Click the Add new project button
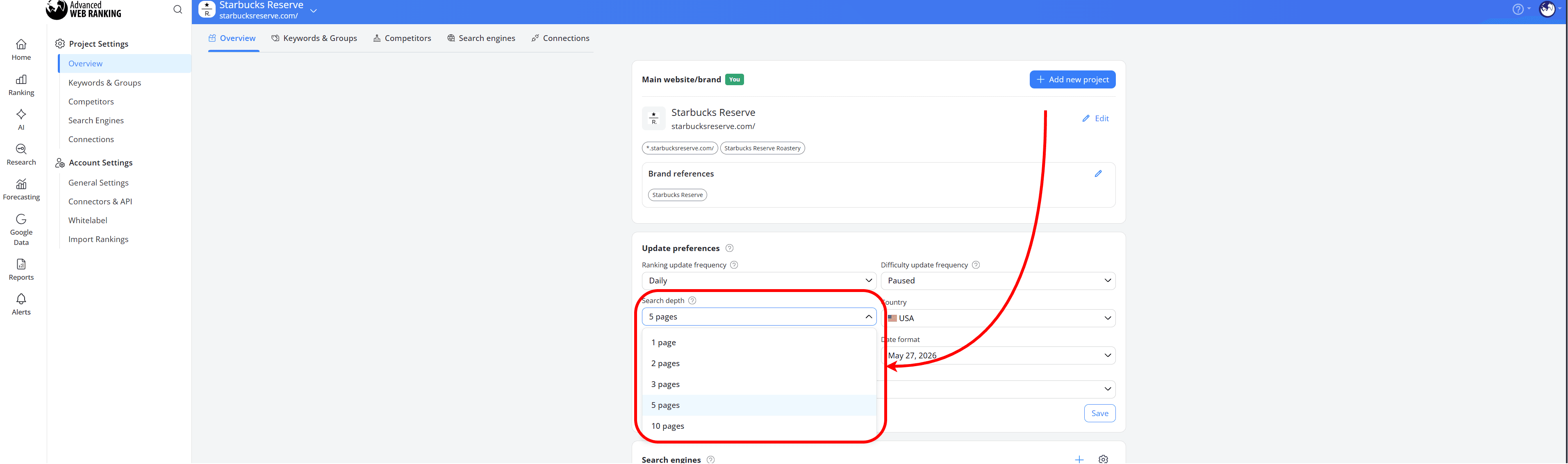Screen dimensions: 1568x464 point(1072,80)
